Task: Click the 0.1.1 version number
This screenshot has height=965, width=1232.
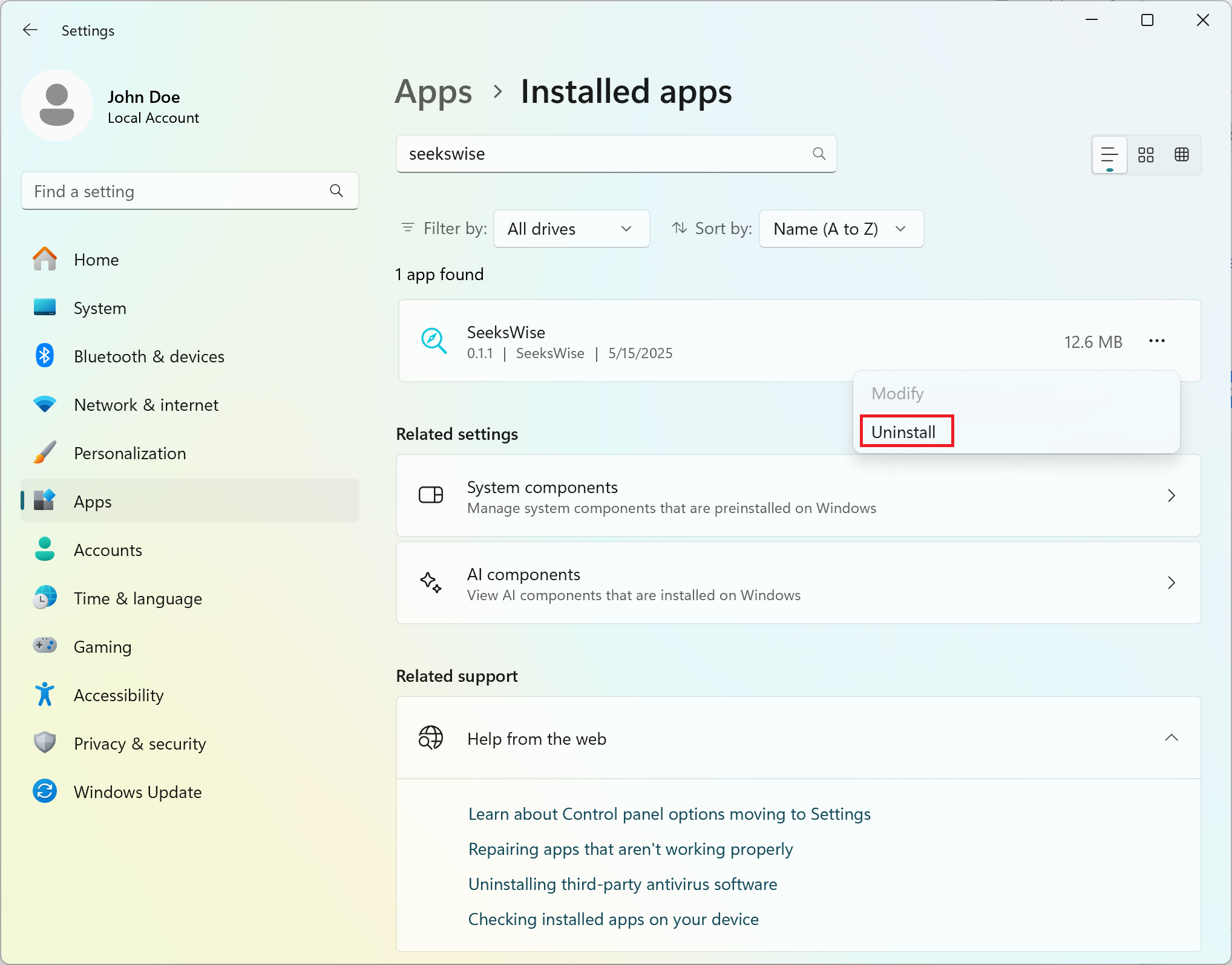Action: coord(479,353)
